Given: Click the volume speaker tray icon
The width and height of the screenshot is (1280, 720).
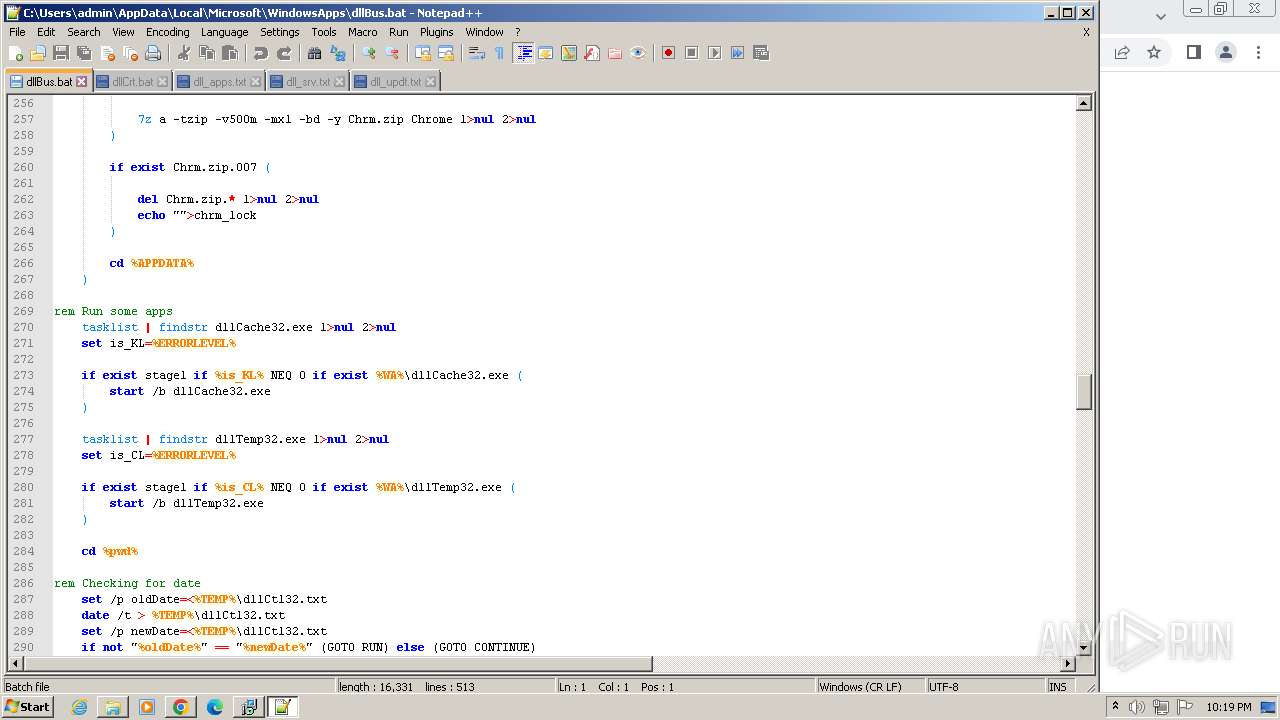Looking at the screenshot, I should click(x=1137, y=707).
